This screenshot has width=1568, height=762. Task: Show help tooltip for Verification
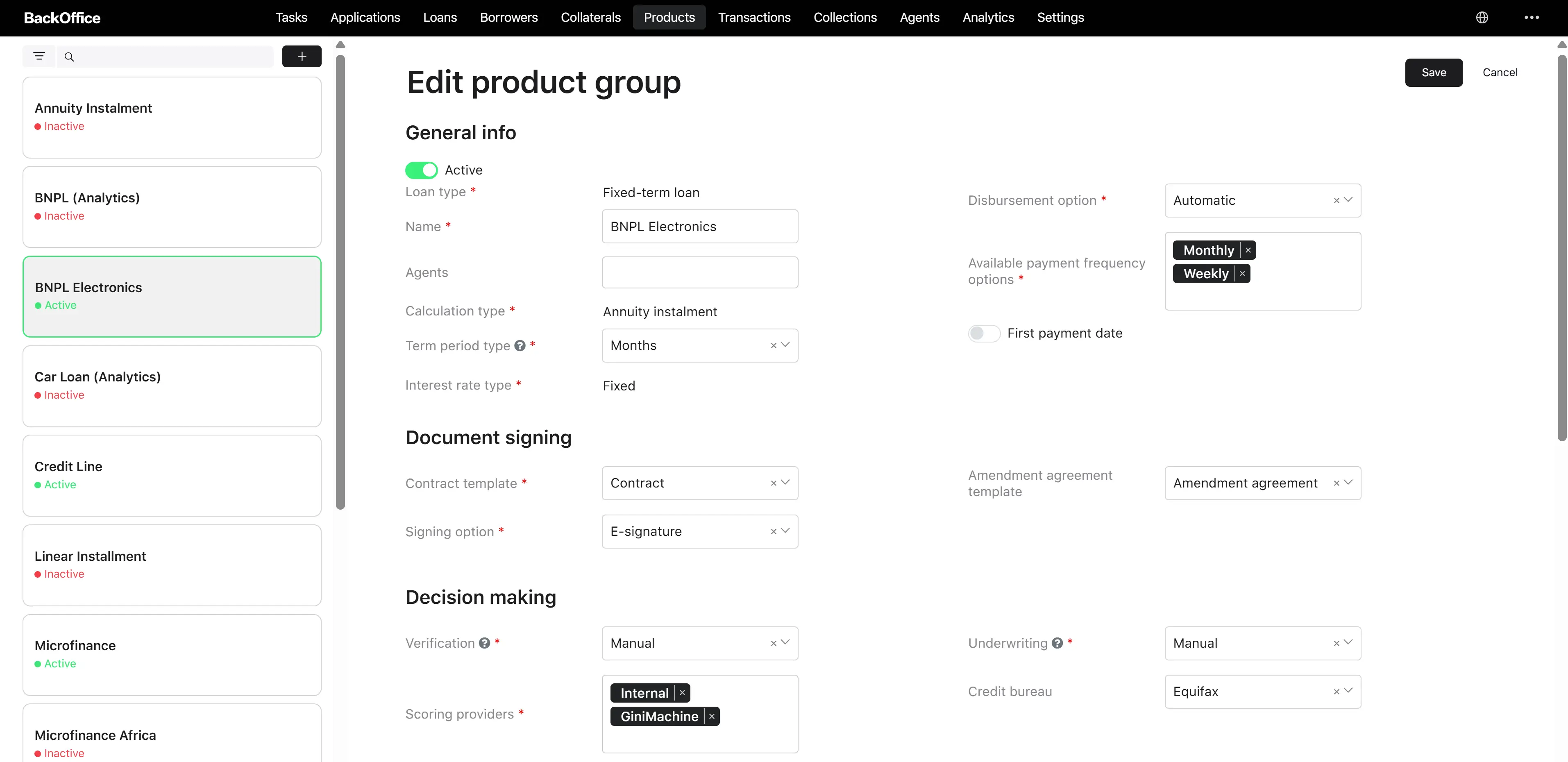[x=485, y=643]
